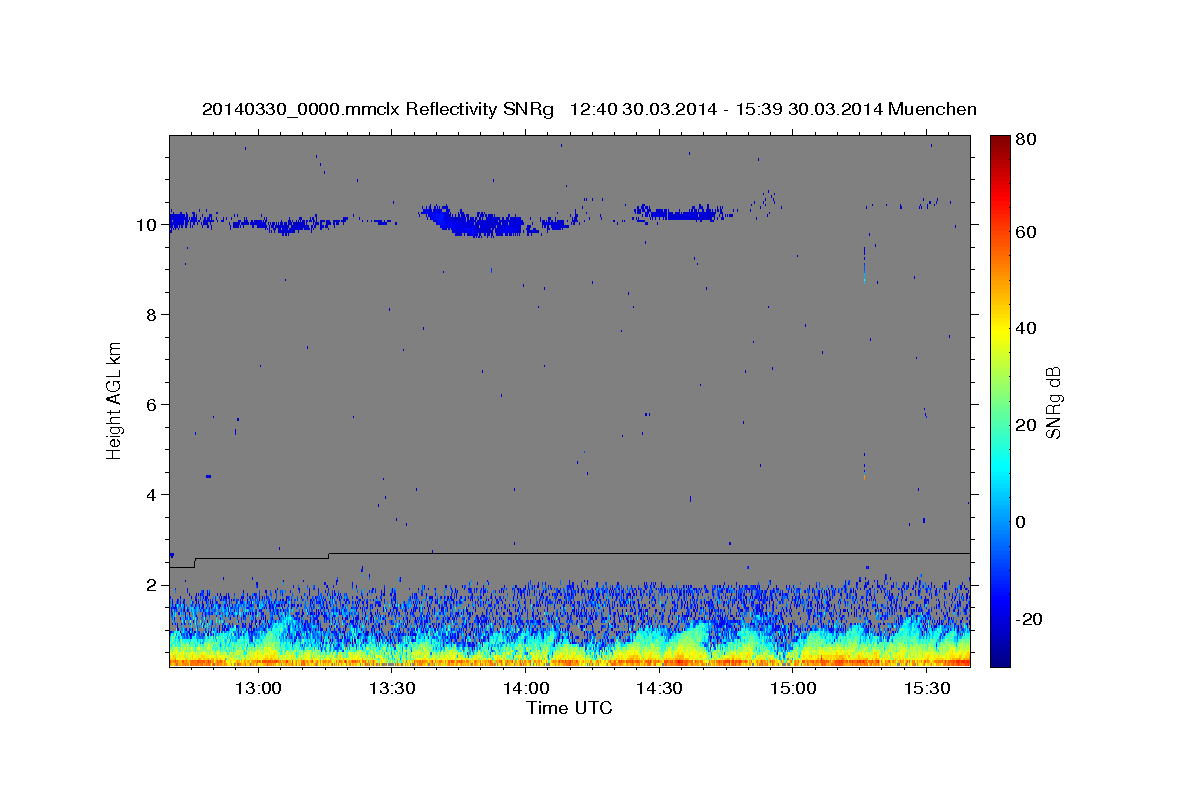Viewport: 1200px width, 800px height.
Task: Click the height tick label 2
Action: 151,585
